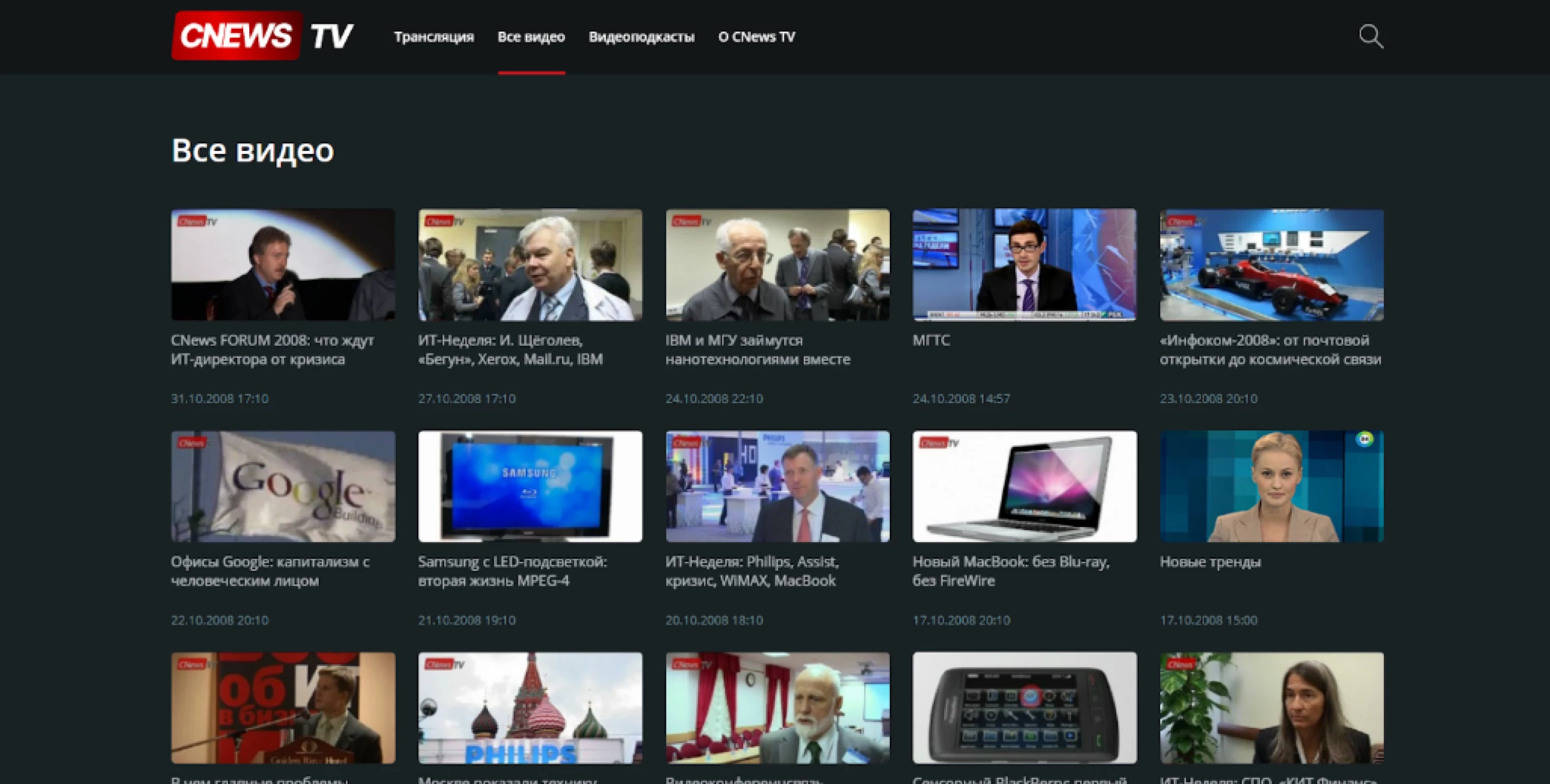Click Новые тренды video title
The height and width of the screenshot is (784, 1550).
1210,562
